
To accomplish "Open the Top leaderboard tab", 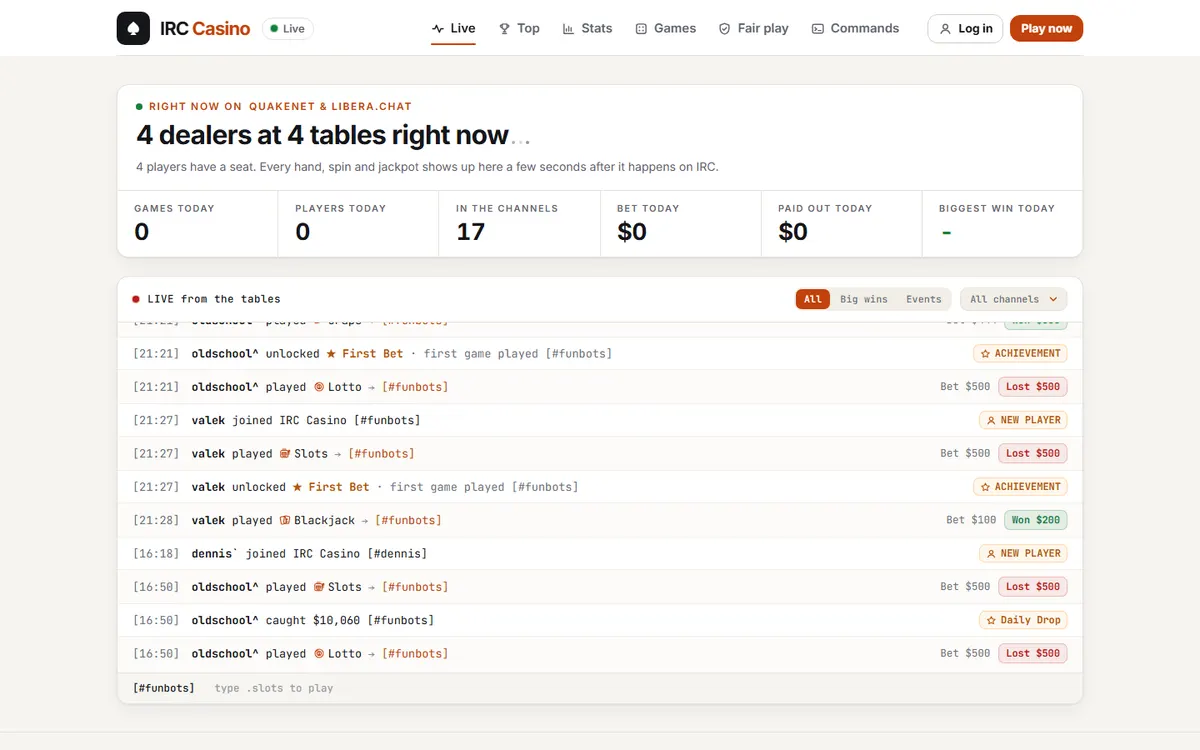I will click(x=519, y=28).
